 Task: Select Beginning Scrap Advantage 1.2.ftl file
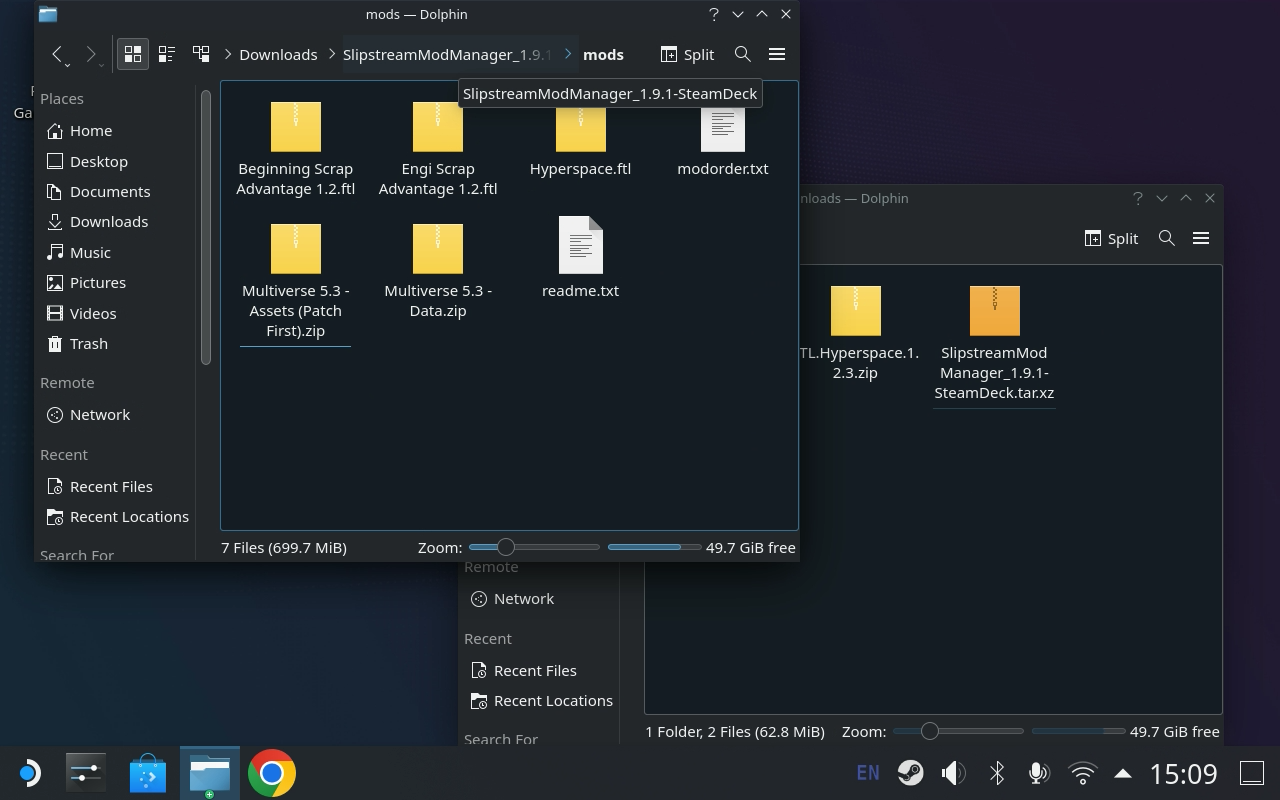(x=296, y=148)
